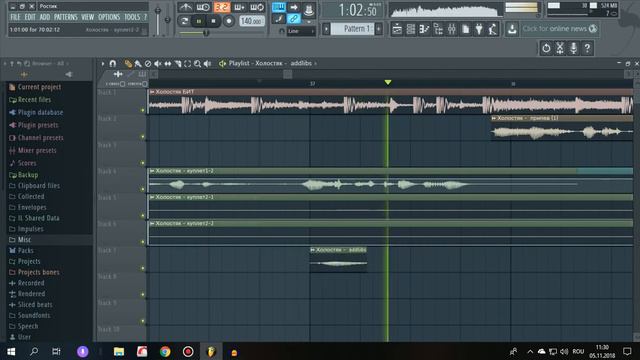The image size is (640, 360).
Task: Toggle typing keyboard to piano button
Action: tap(279, 7)
